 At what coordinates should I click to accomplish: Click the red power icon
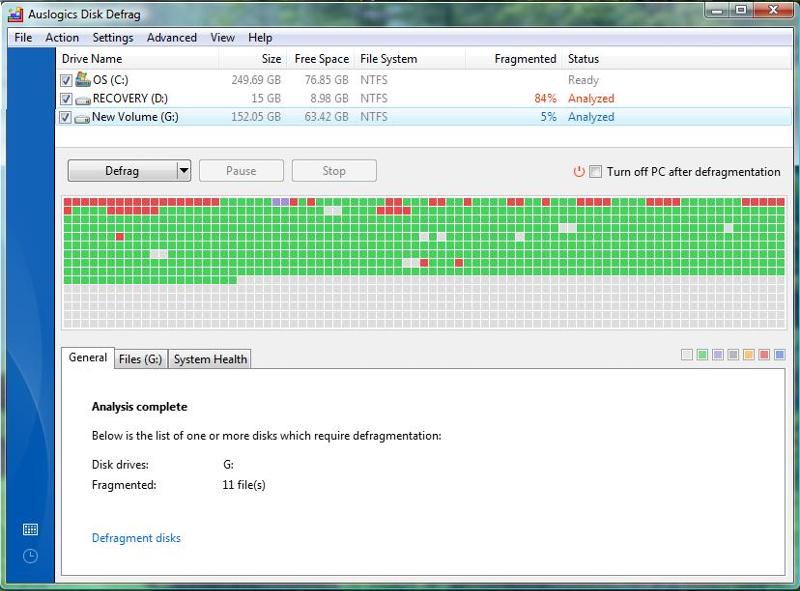[579, 171]
